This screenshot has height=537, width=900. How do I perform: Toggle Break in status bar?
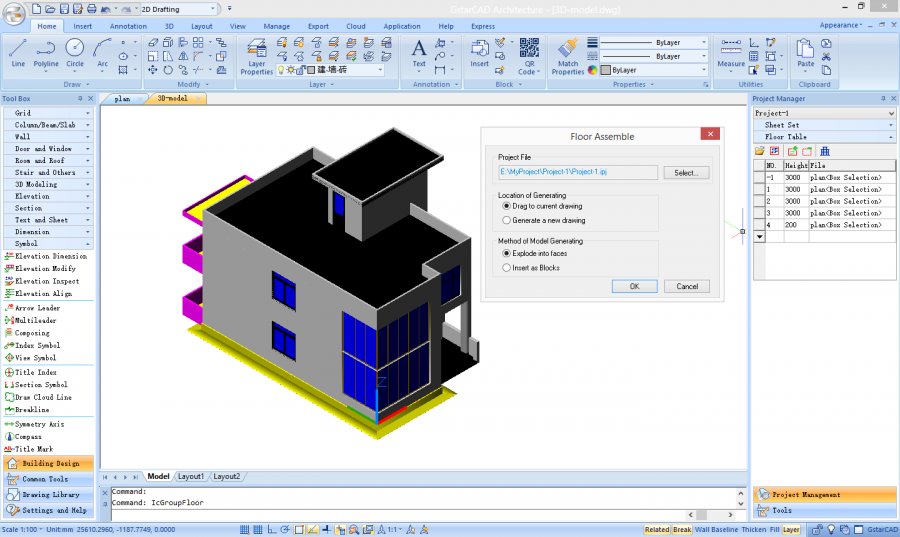[x=682, y=530]
